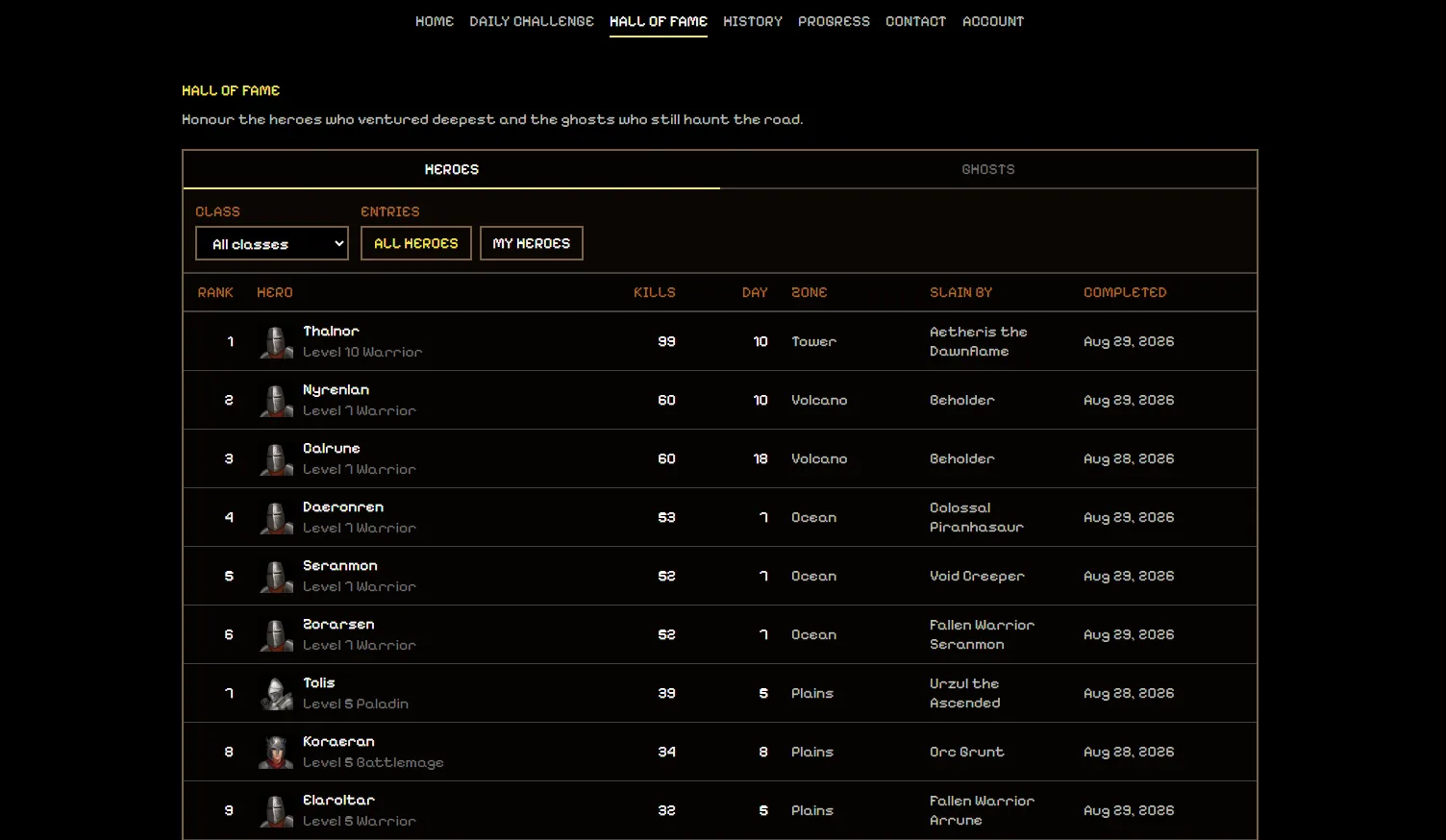Click the Hero column header
This screenshot has width=1446, height=840.
274,292
